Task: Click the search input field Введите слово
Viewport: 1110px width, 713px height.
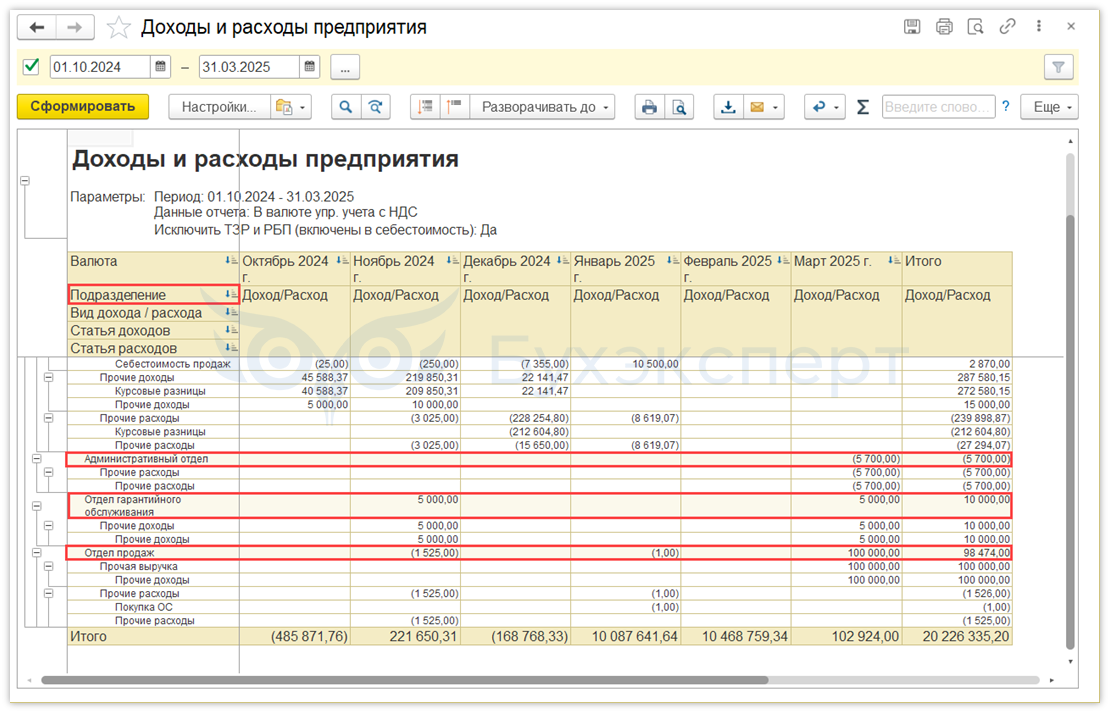Action: 937,107
